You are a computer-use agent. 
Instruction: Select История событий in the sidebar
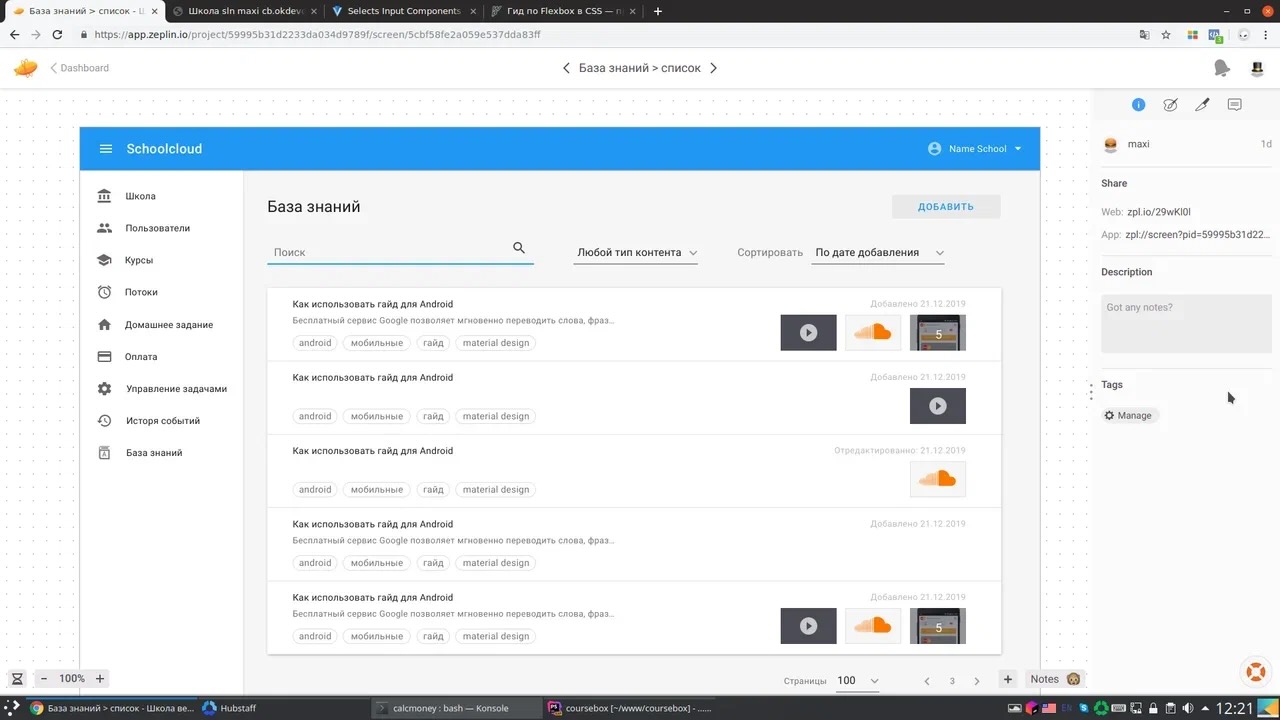162,421
